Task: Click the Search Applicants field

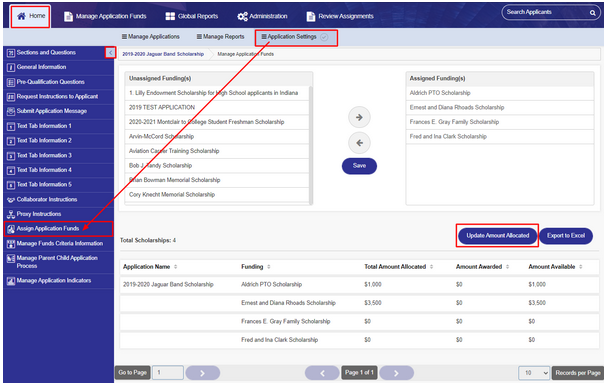Action: coord(545,12)
